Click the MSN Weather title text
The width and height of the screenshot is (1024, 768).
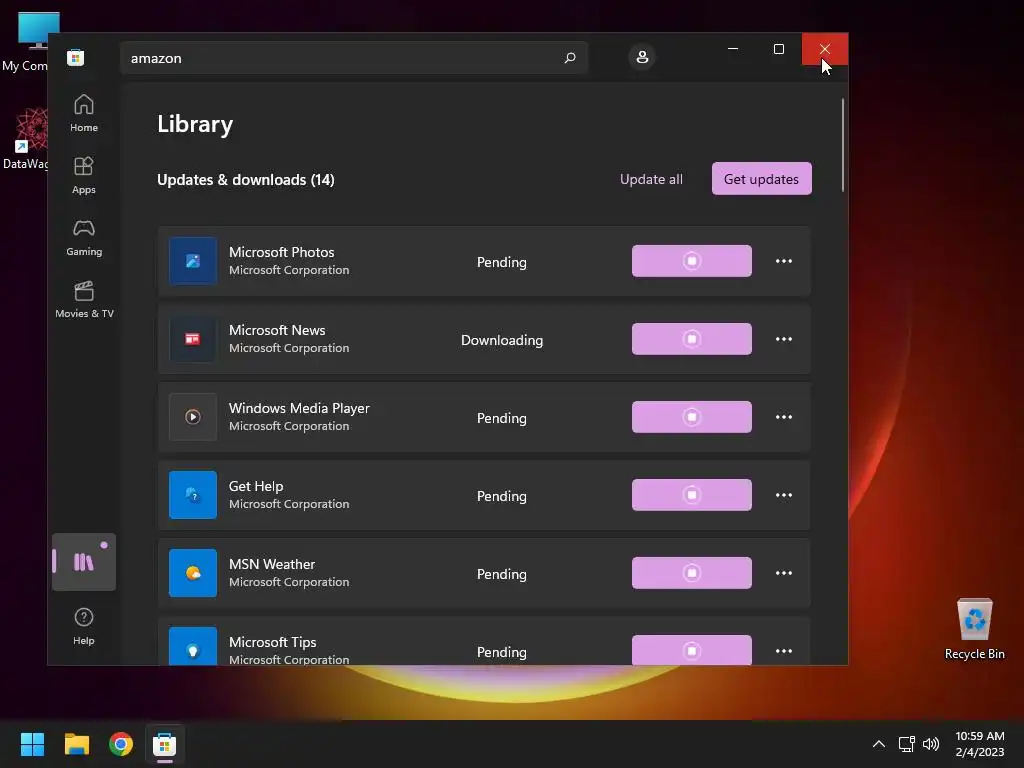click(x=272, y=564)
